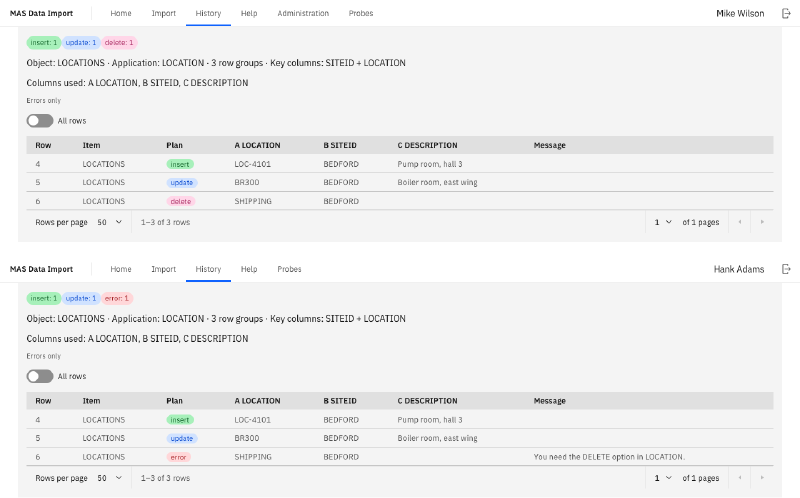800x498 pixels.
Task: Click the 'error: 1' summary tag
Action: [117, 298]
